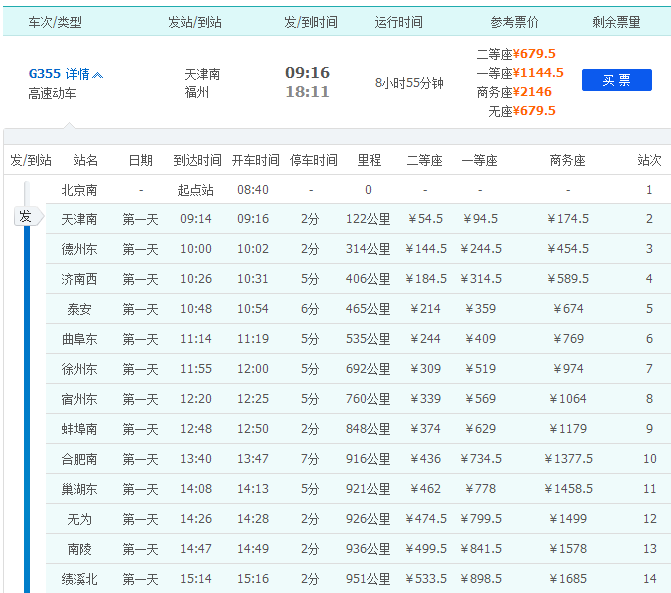
Task: Click the 开车时间 column header
Action: tap(255, 160)
